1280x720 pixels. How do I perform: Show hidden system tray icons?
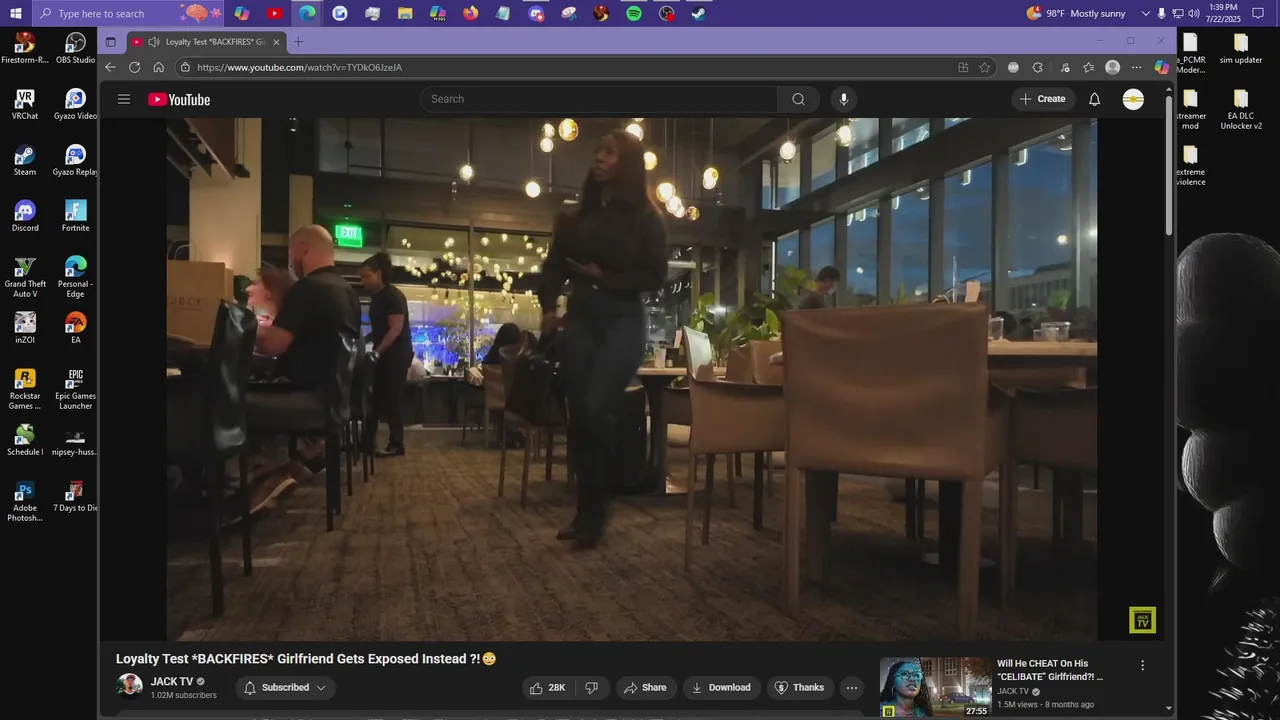1146,13
